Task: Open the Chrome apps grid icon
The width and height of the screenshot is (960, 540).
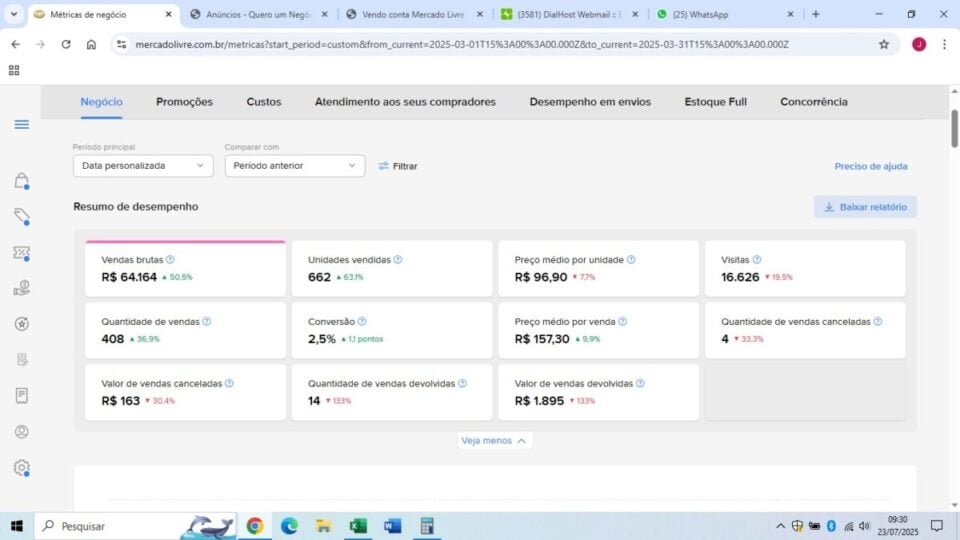Action: 14,70
